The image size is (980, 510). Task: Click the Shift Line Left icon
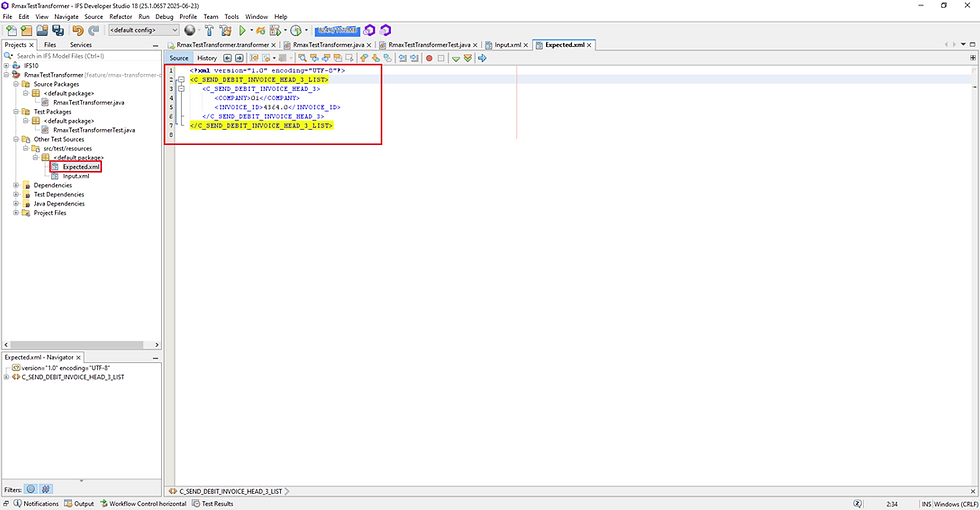tap(402, 58)
